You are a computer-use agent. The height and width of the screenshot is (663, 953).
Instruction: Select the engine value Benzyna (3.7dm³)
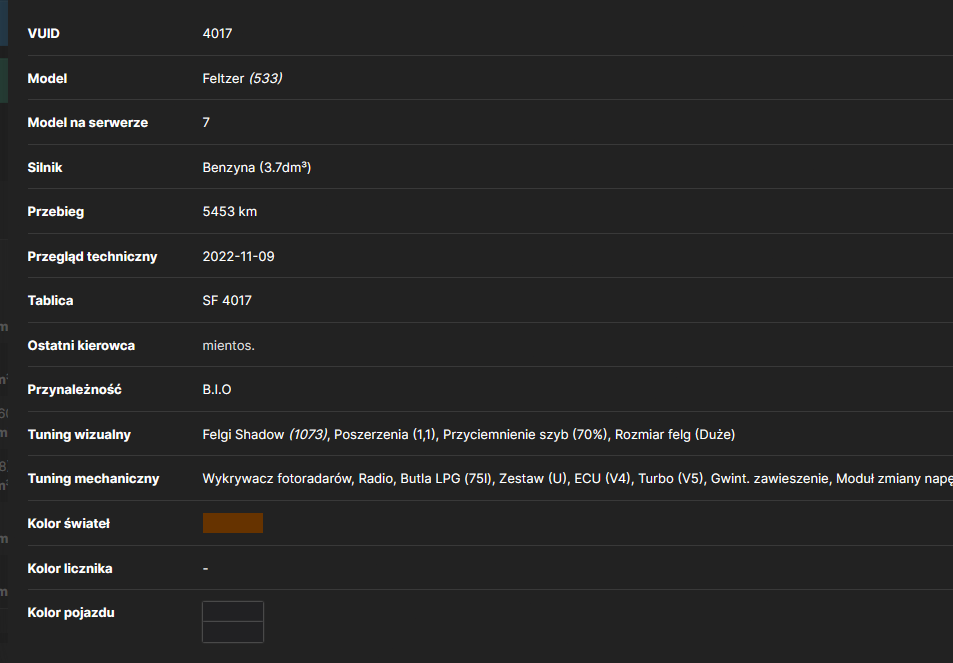[256, 167]
